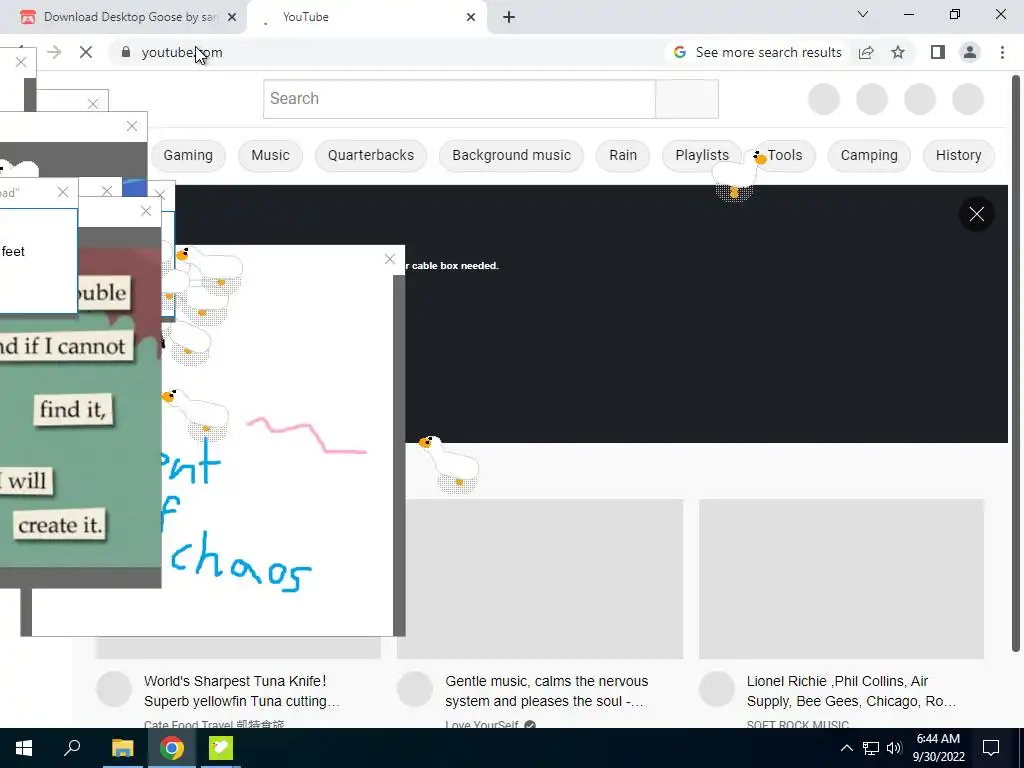Select the Music filter chip

click(270, 155)
